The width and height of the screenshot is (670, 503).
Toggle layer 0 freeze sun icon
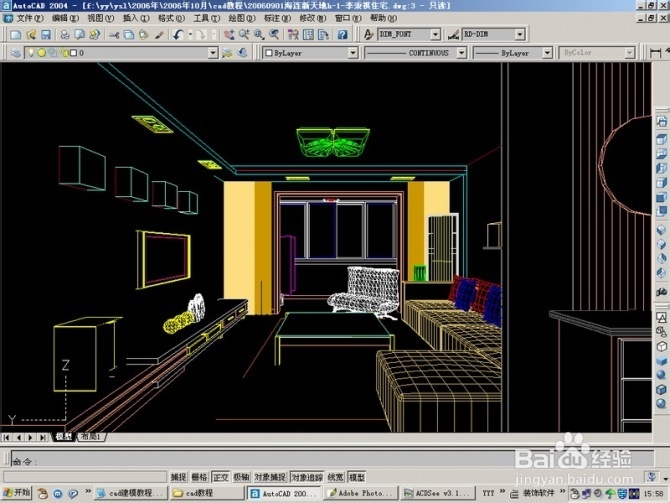(41, 53)
